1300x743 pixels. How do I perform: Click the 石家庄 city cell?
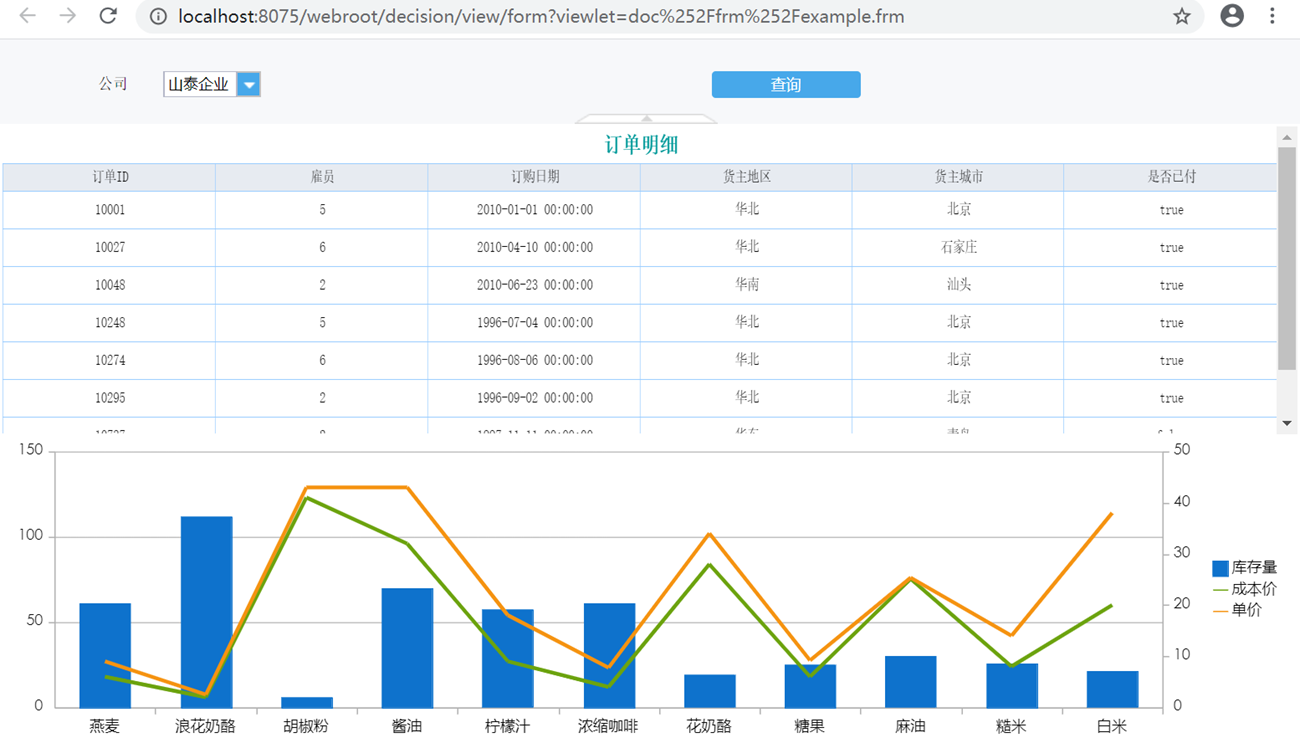(x=959, y=248)
